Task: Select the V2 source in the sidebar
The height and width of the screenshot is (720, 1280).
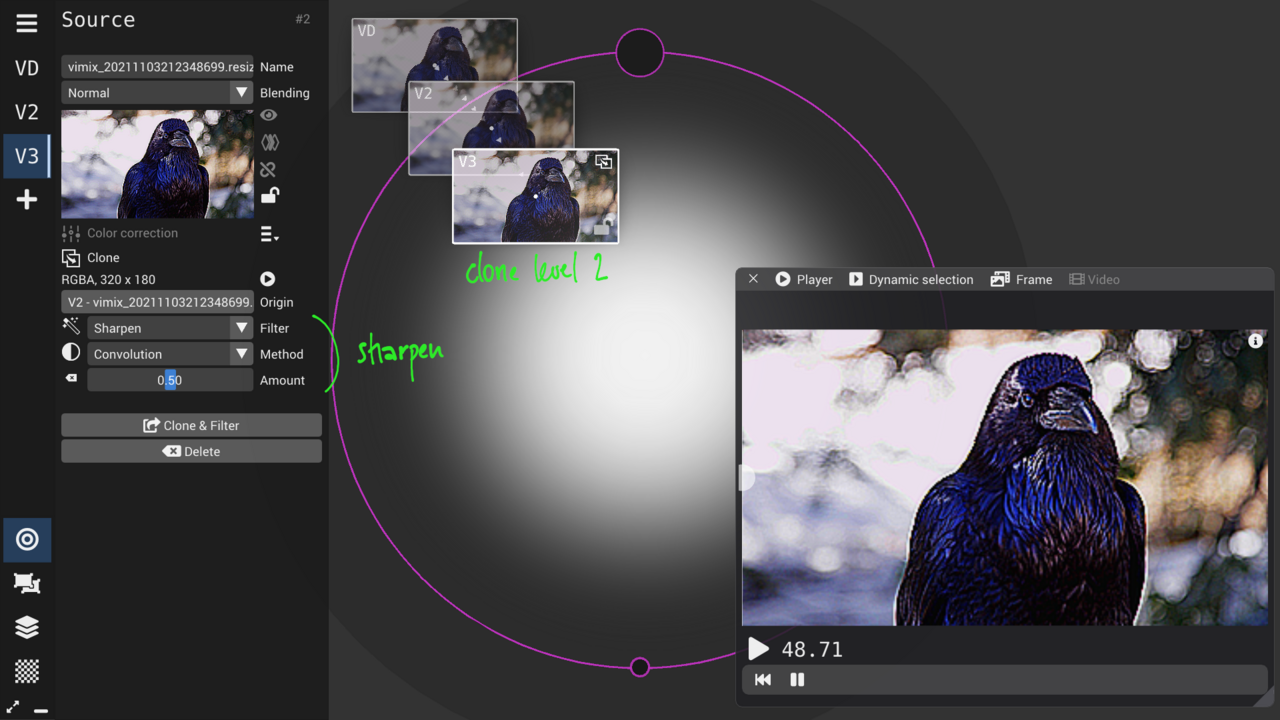Action: coord(26,112)
